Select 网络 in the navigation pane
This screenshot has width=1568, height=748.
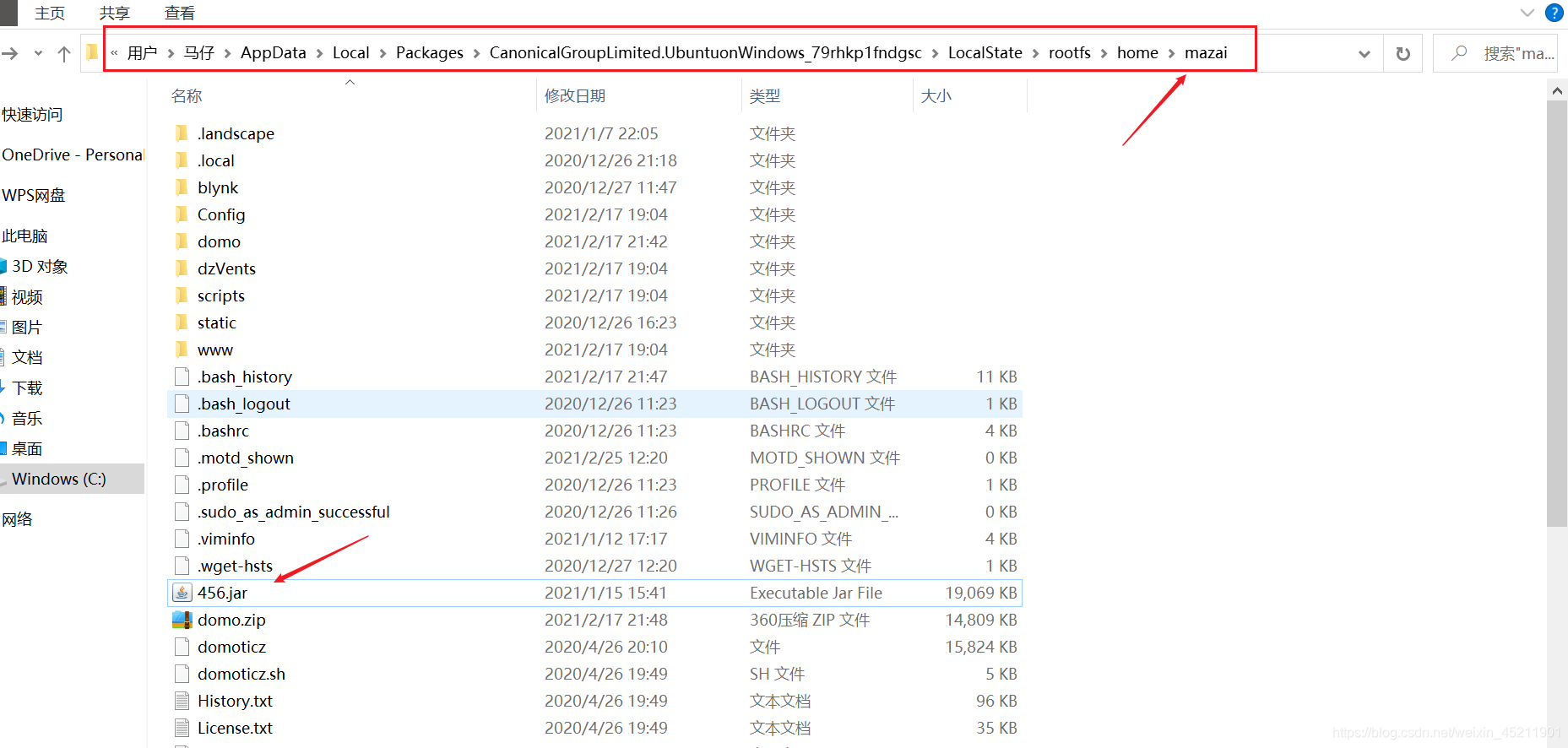[x=17, y=519]
